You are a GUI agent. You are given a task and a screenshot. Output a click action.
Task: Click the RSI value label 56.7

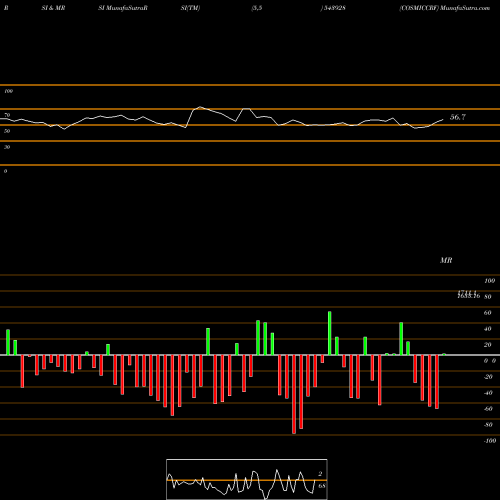pos(458,117)
